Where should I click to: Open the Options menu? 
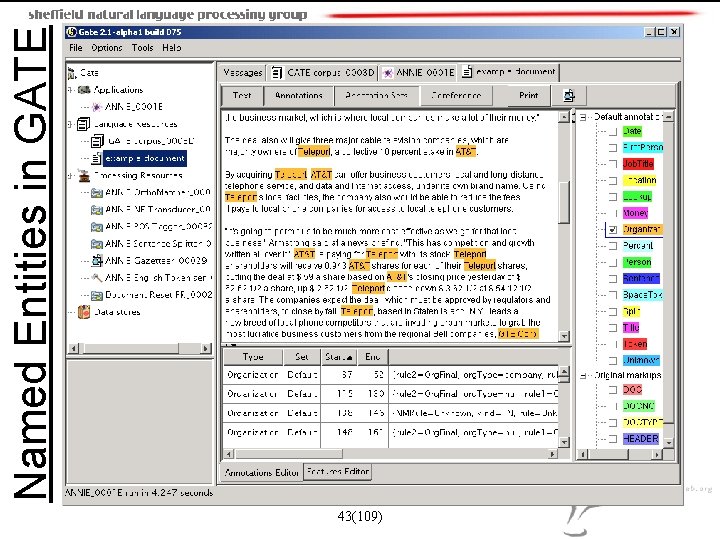pos(107,48)
